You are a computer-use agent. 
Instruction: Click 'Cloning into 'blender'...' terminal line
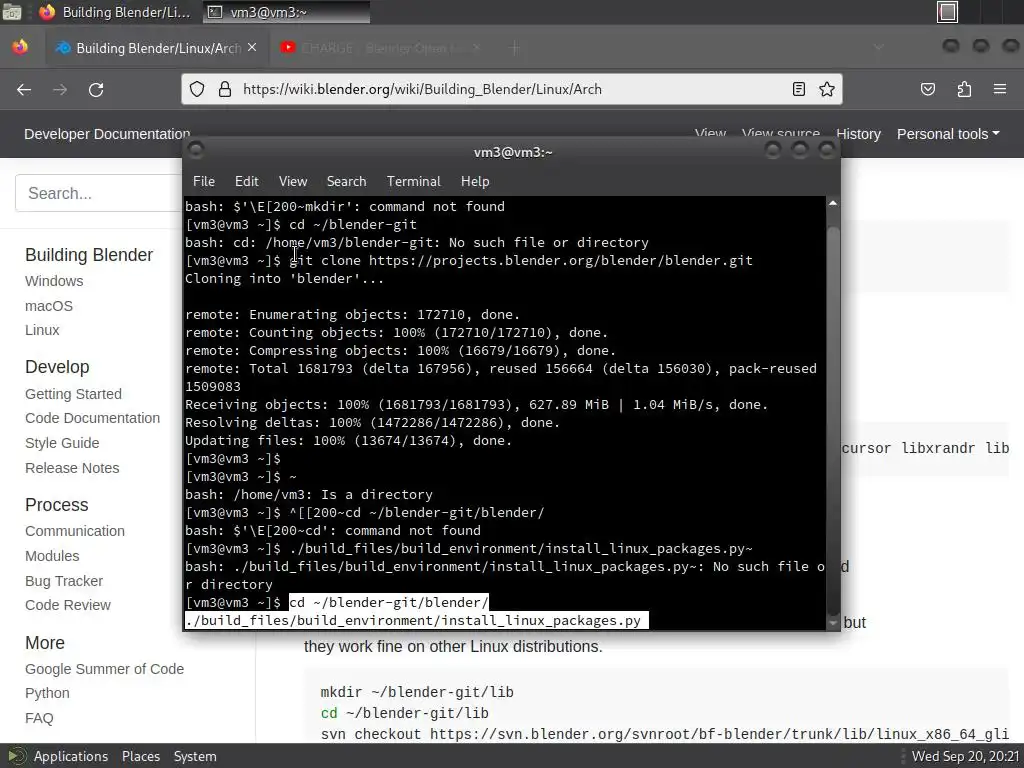point(284,278)
